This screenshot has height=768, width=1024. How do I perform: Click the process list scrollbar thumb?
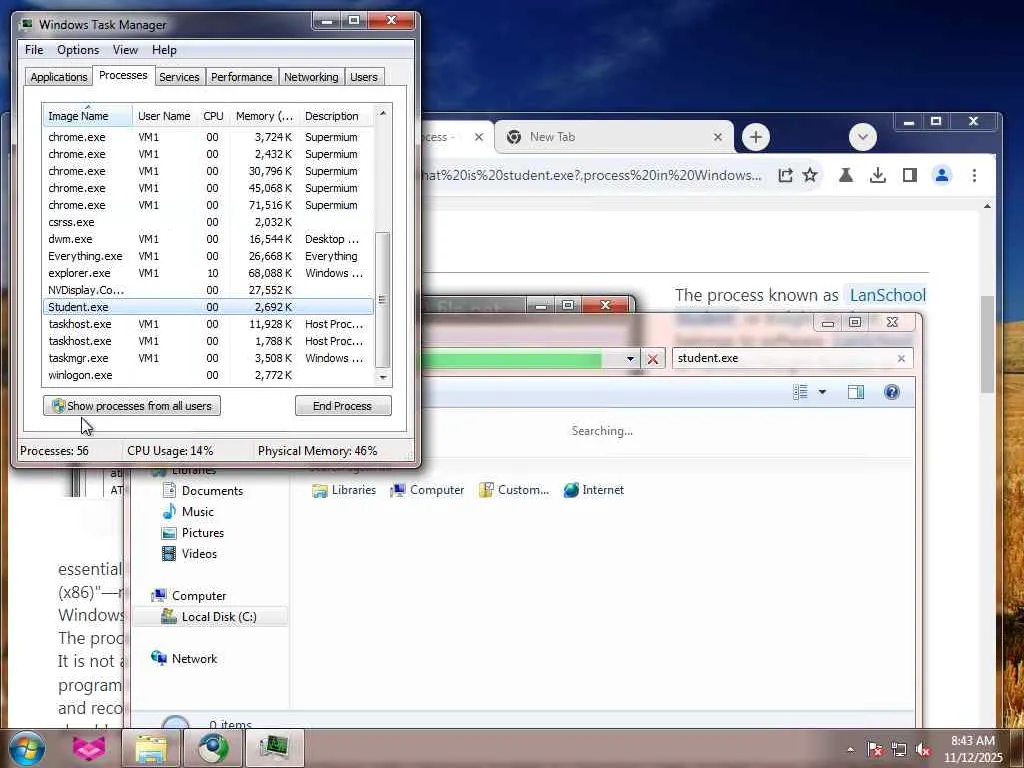point(383,300)
